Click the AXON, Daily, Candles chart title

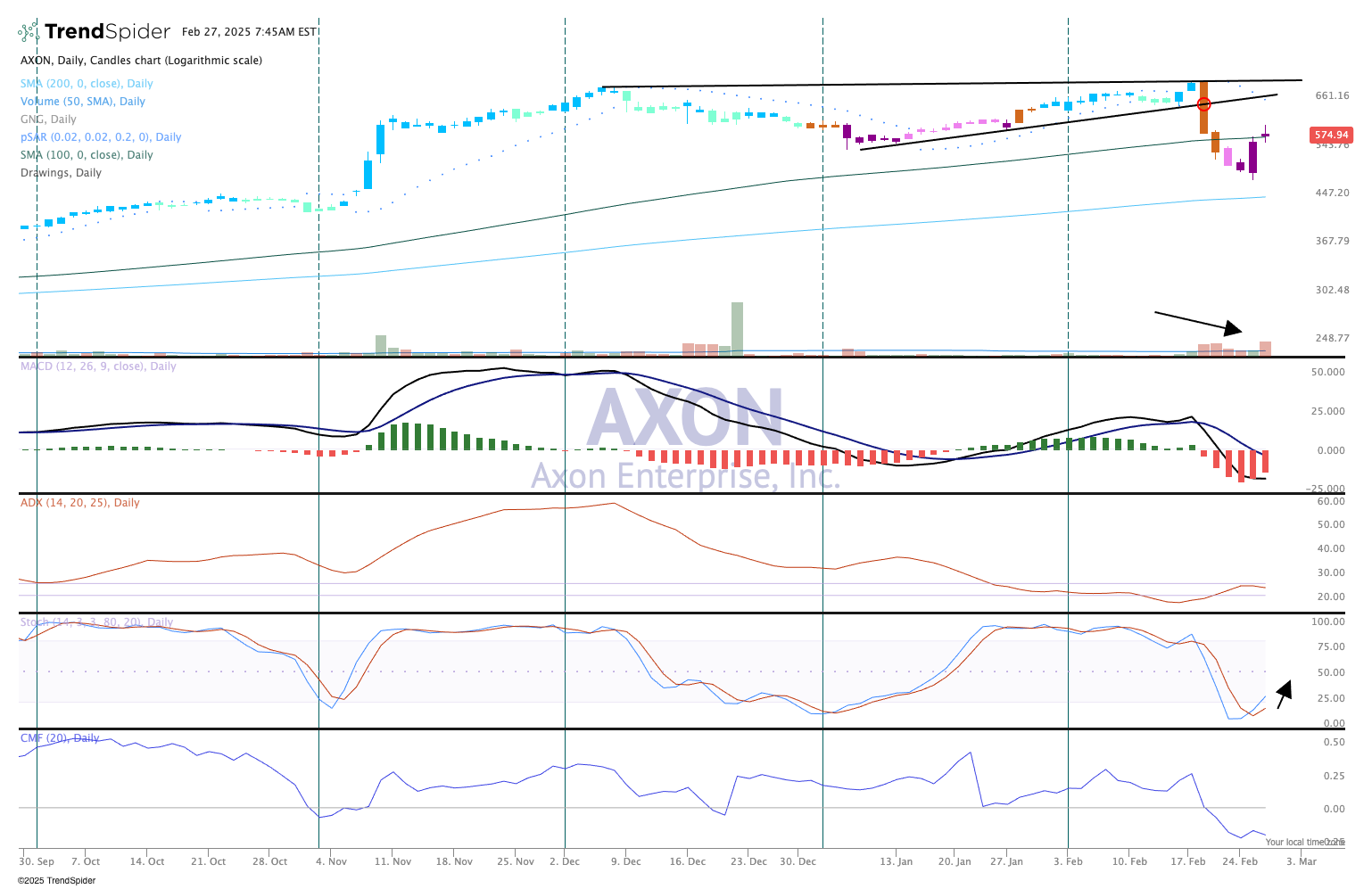141,61
